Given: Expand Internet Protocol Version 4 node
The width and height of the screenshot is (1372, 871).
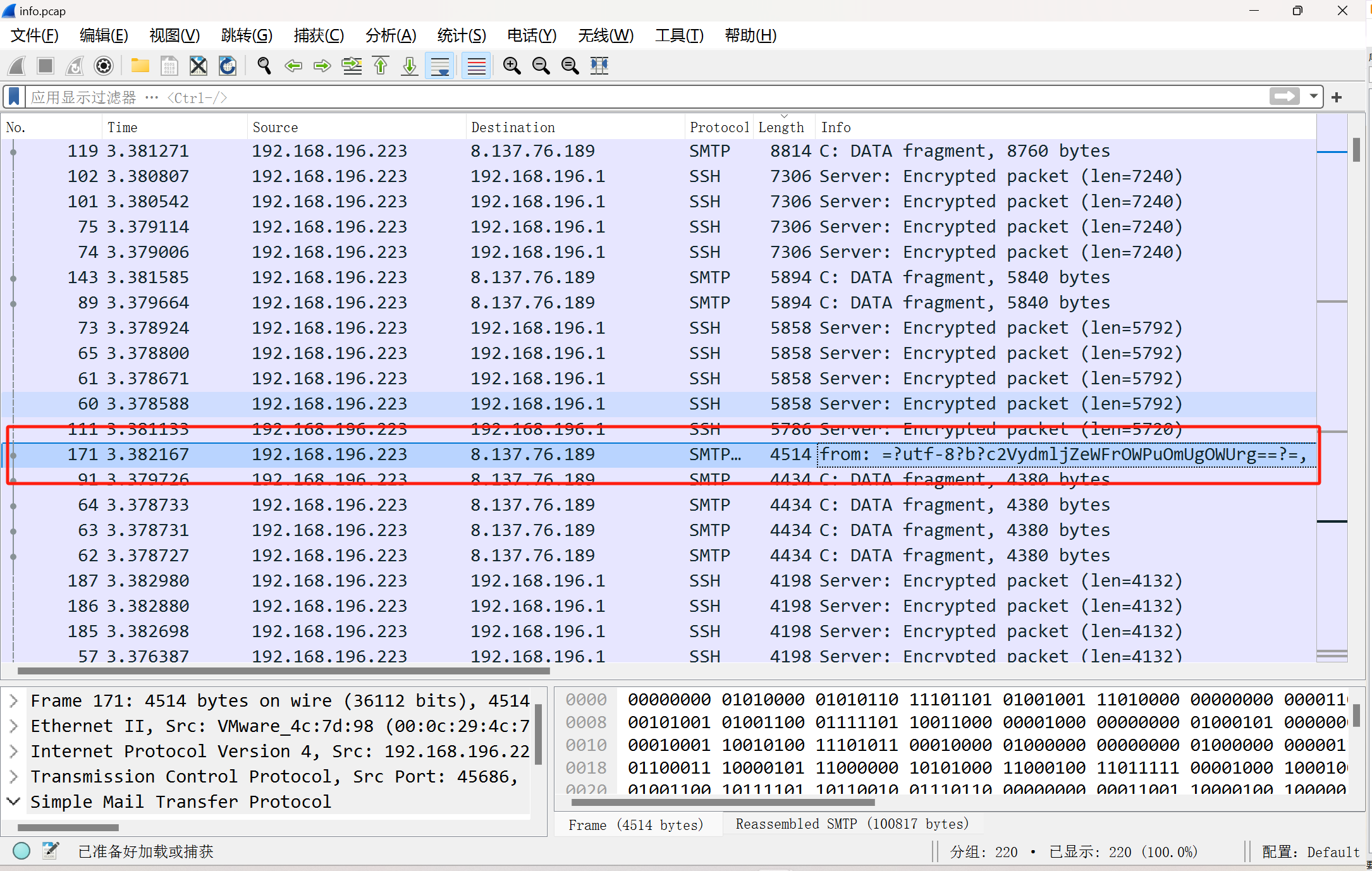Looking at the screenshot, I should point(13,751).
